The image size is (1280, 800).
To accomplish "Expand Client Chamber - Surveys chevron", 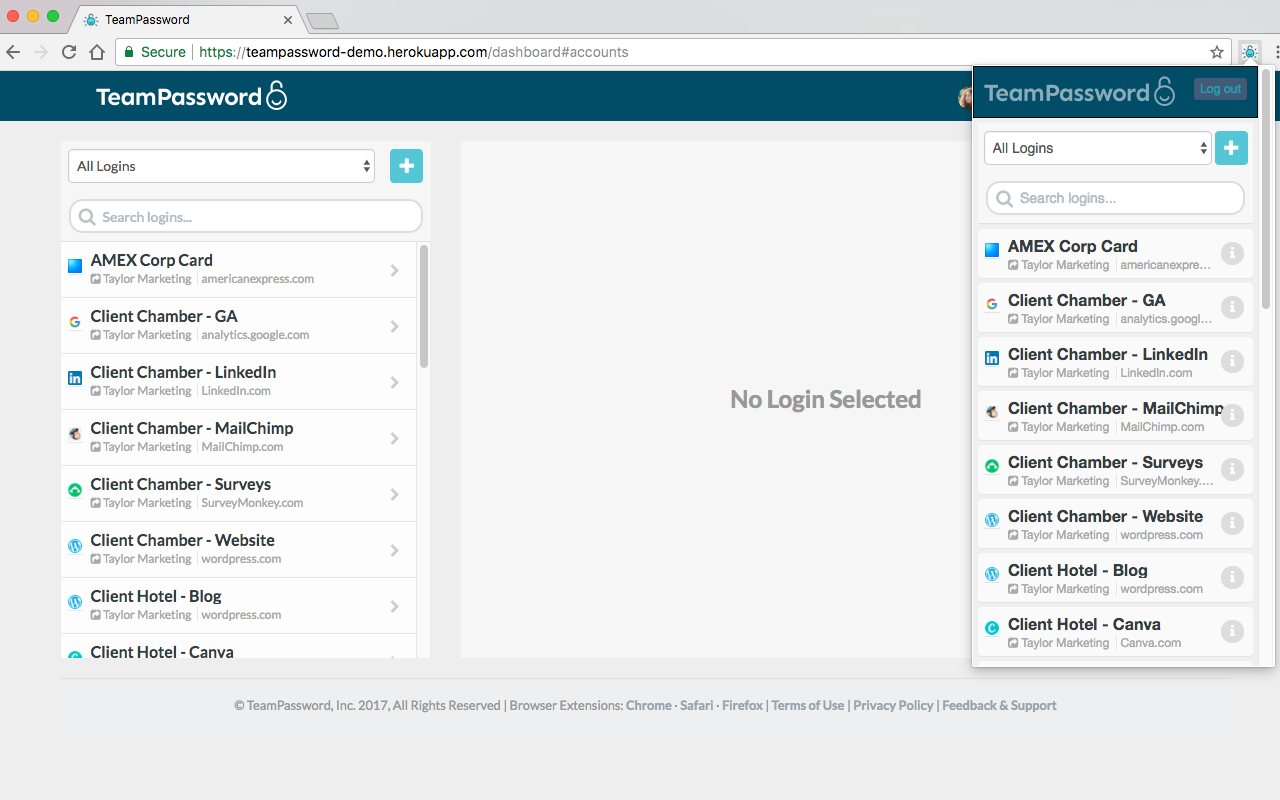I will tap(395, 494).
